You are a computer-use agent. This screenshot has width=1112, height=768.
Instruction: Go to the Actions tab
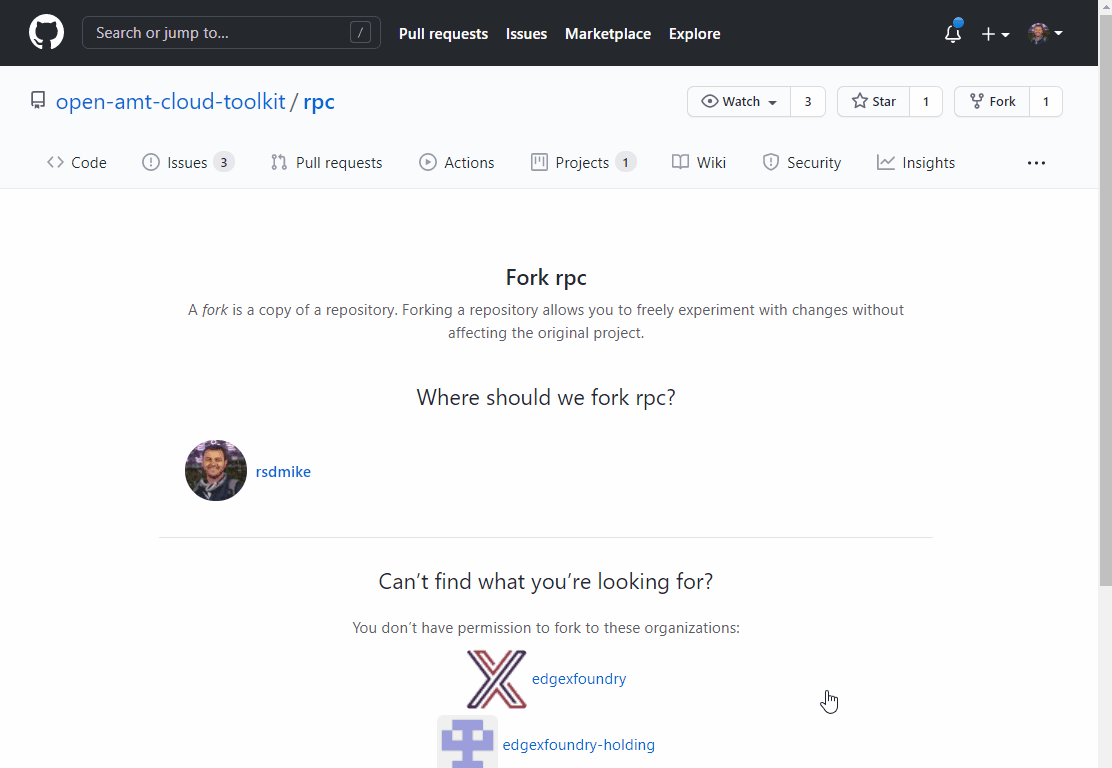click(457, 163)
